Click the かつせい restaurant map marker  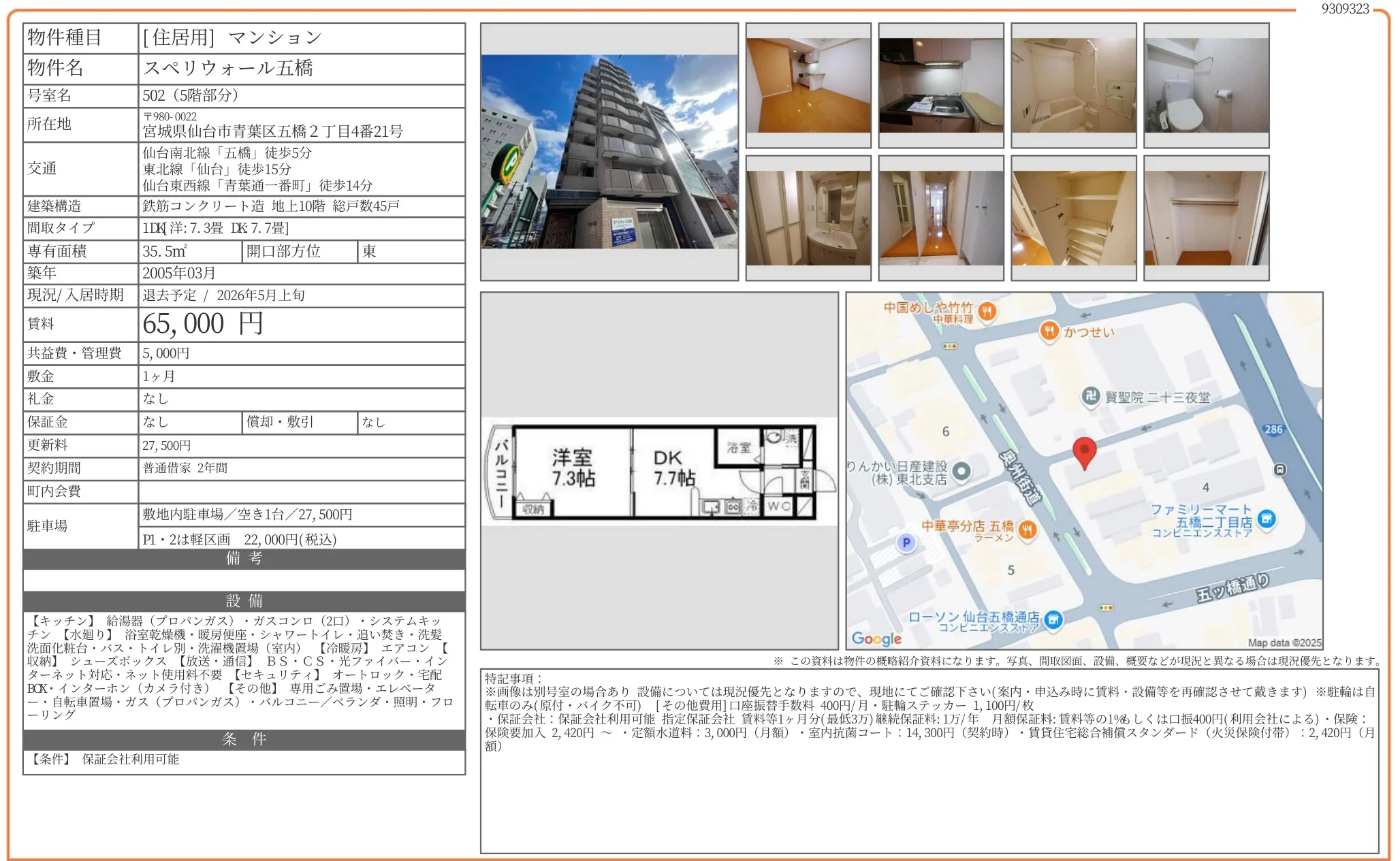(x=1049, y=331)
